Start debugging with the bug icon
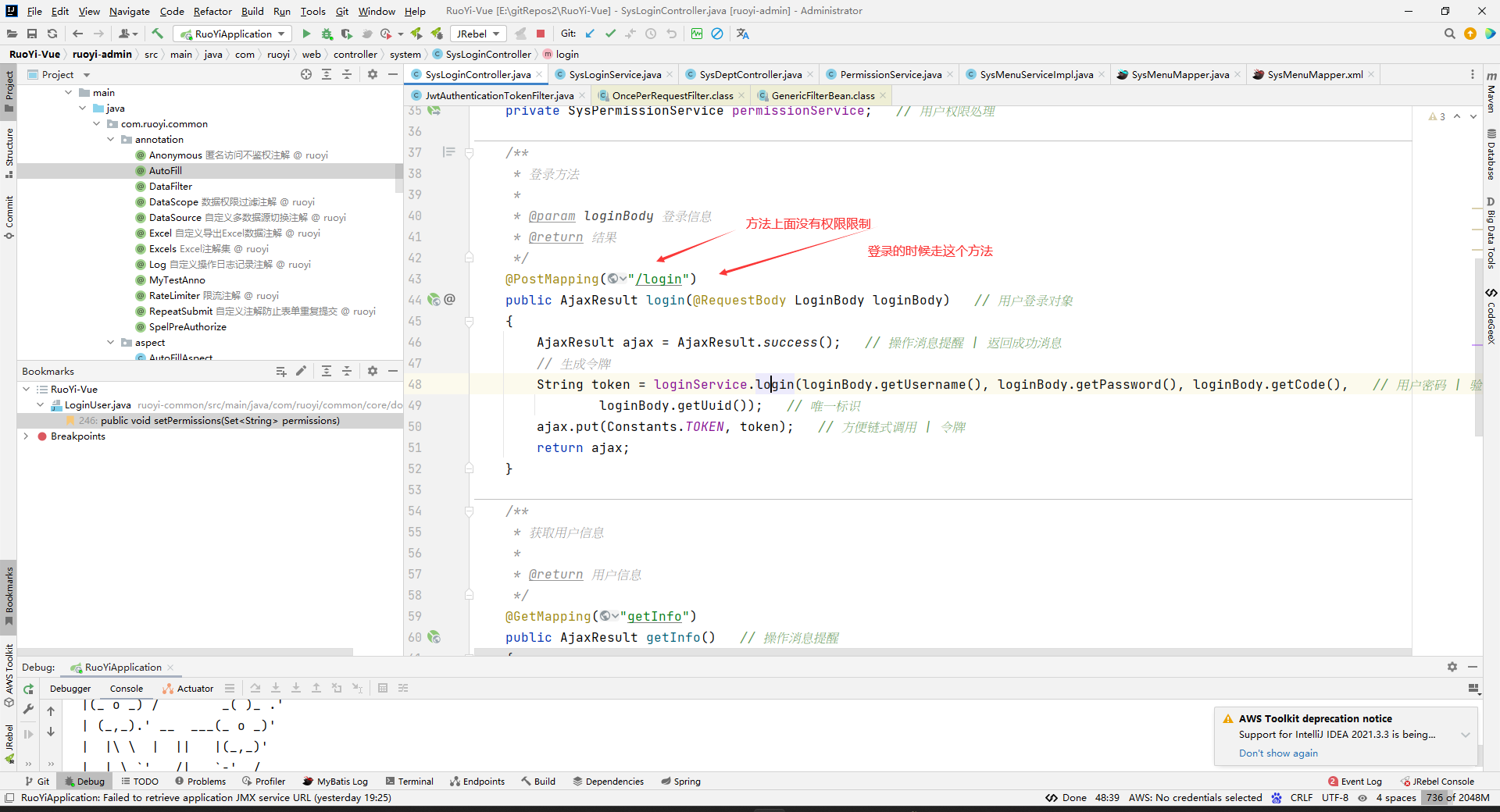Screen dimensions: 1500x812 point(327,34)
